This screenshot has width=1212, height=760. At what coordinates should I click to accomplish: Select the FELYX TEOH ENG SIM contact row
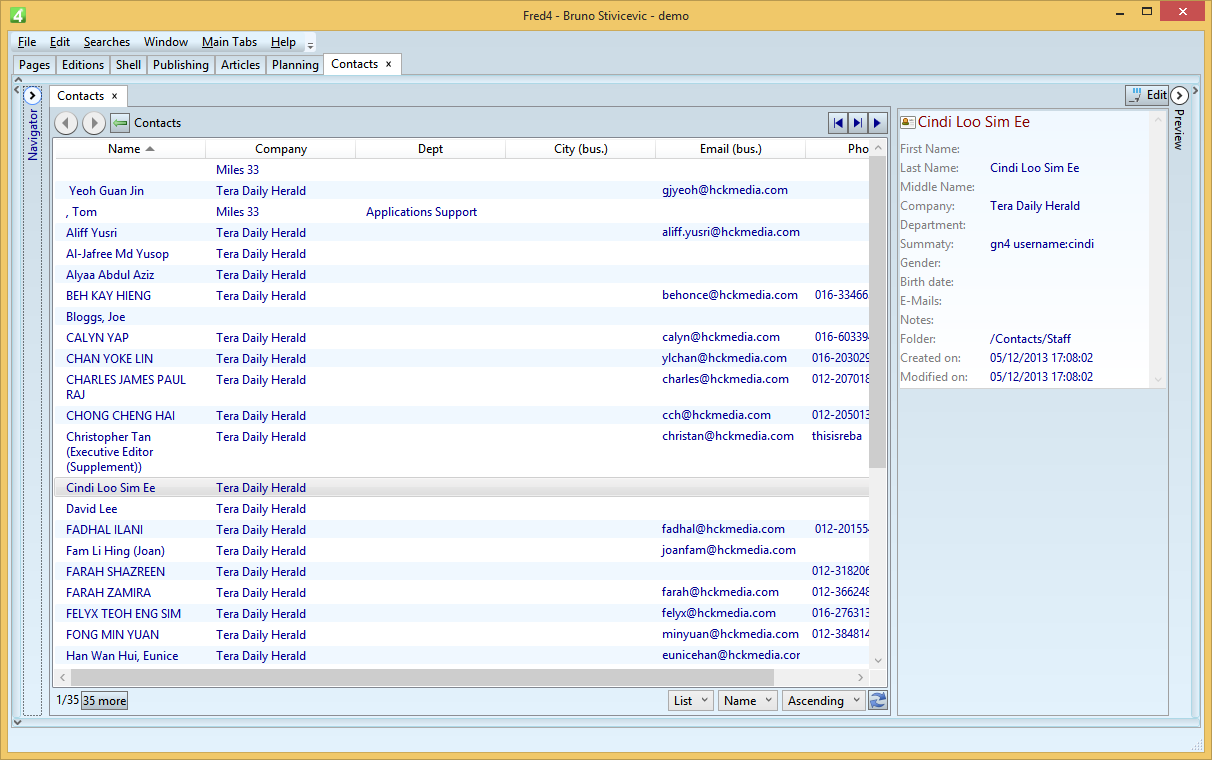click(462, 614)
